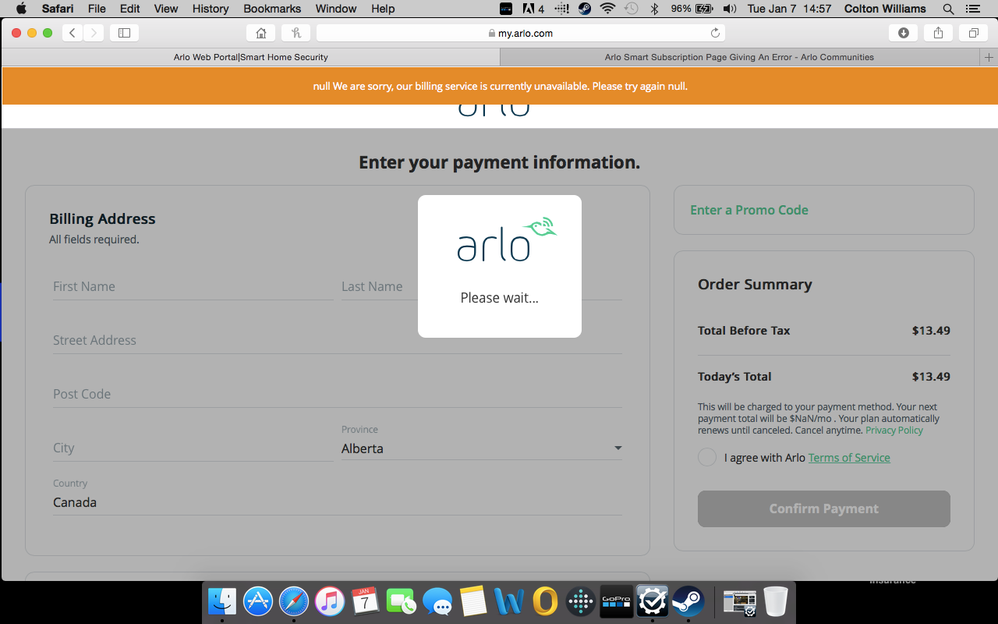Image resolution: width=998 pixels, height=624 pixels.
Task: Click the Post Code field
Action: (337, 395)
